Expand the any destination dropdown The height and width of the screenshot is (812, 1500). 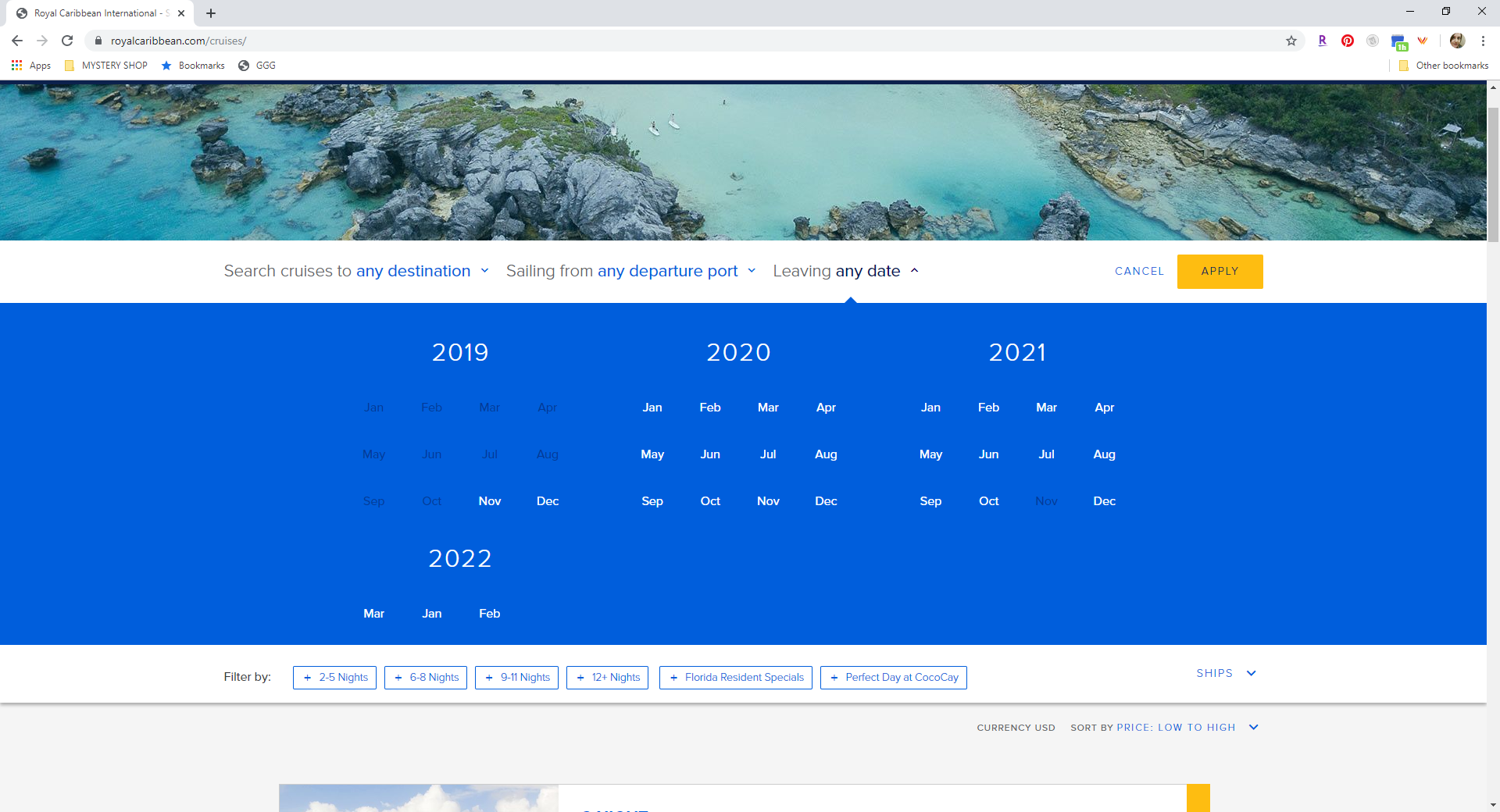[x=422, y=271]
